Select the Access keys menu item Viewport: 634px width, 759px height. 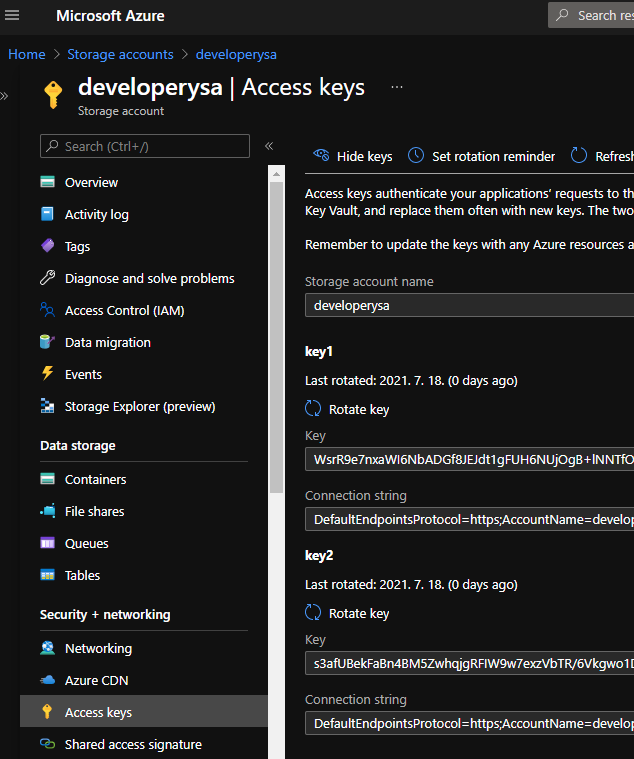click(x=144, y=711)
